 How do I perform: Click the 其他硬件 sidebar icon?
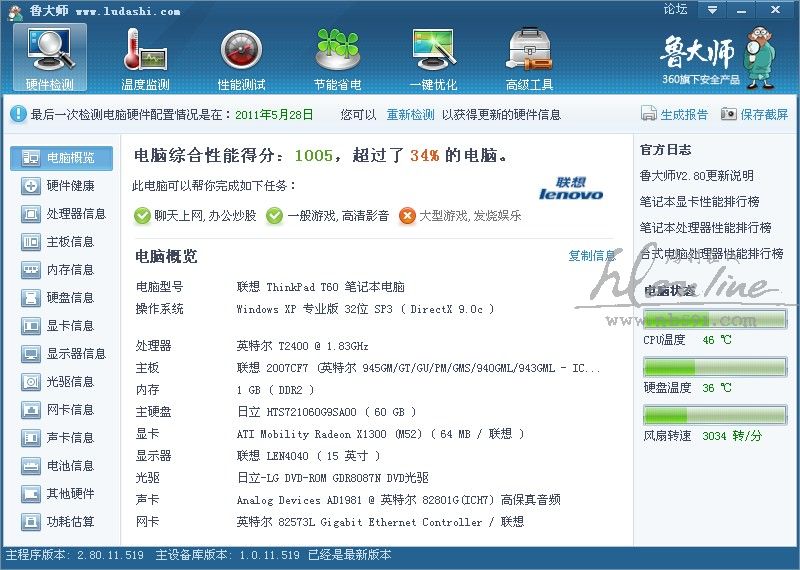(x=31, y=494)
